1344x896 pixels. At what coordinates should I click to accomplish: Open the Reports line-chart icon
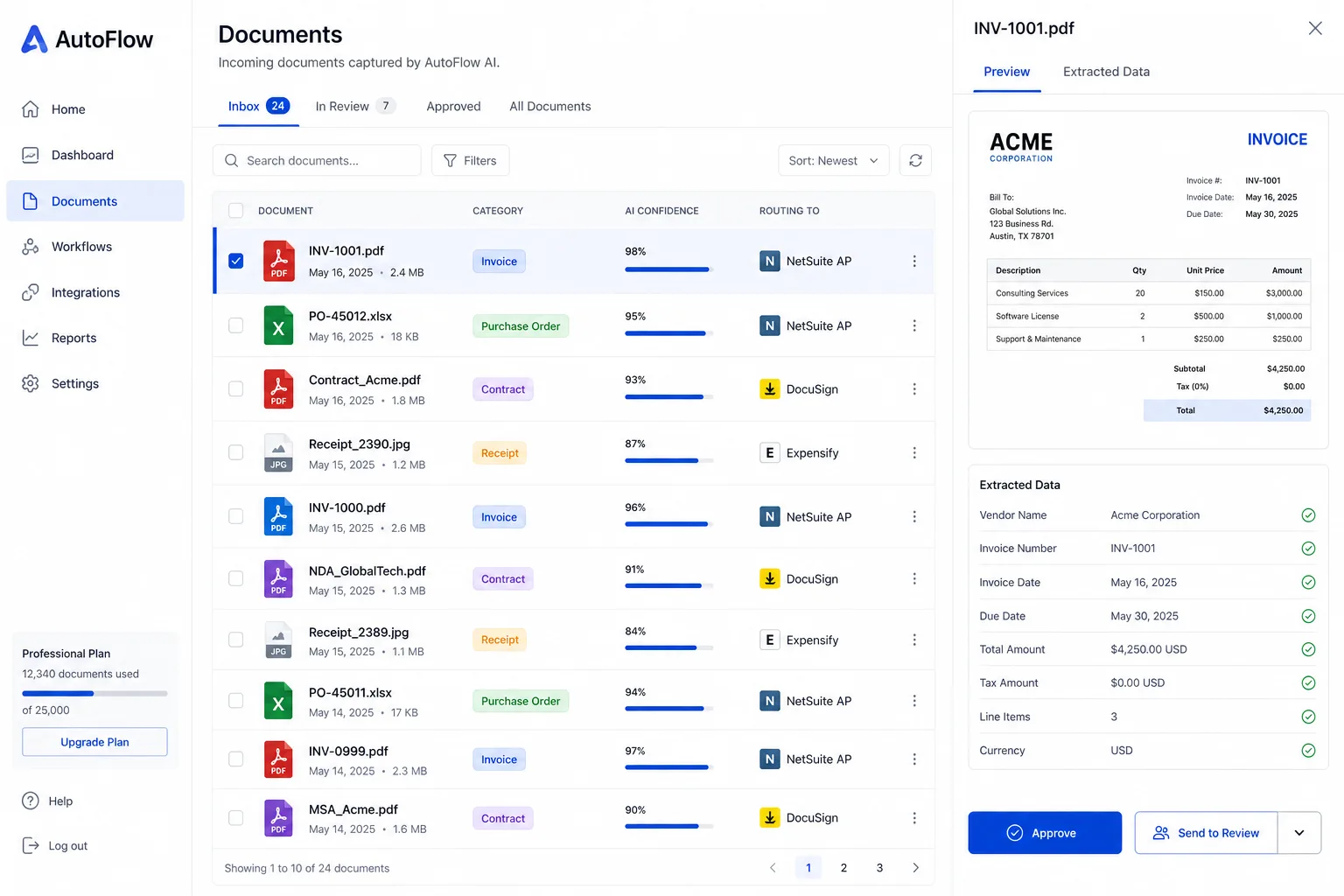[x=31, y=338]
